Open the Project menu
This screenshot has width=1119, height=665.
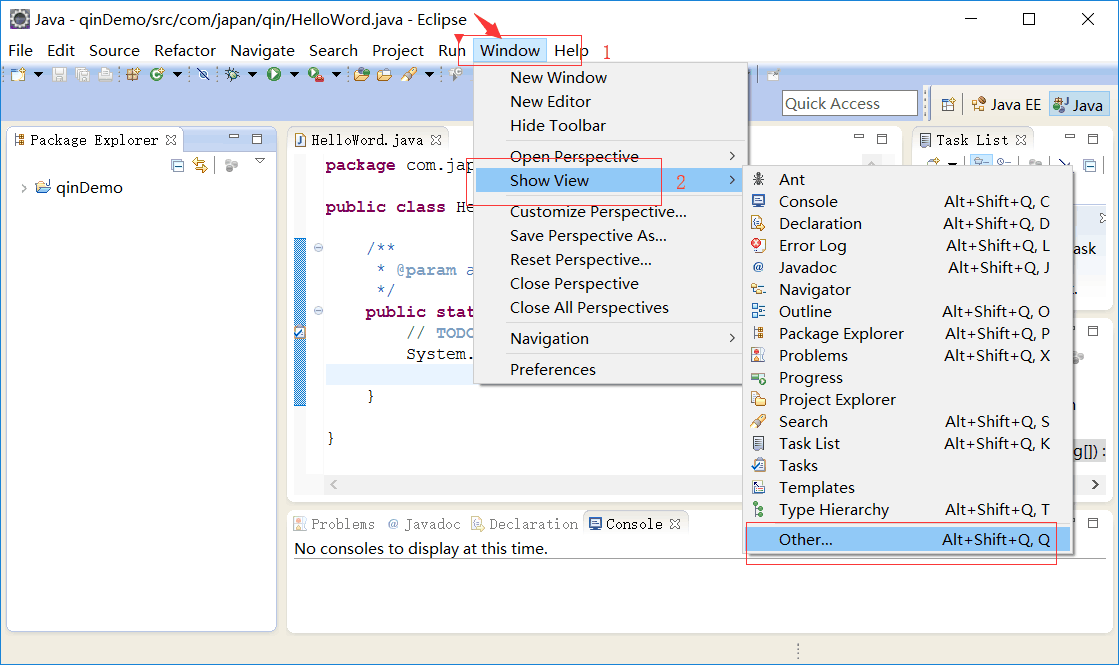pyautogui.click(x=398, y=51)
